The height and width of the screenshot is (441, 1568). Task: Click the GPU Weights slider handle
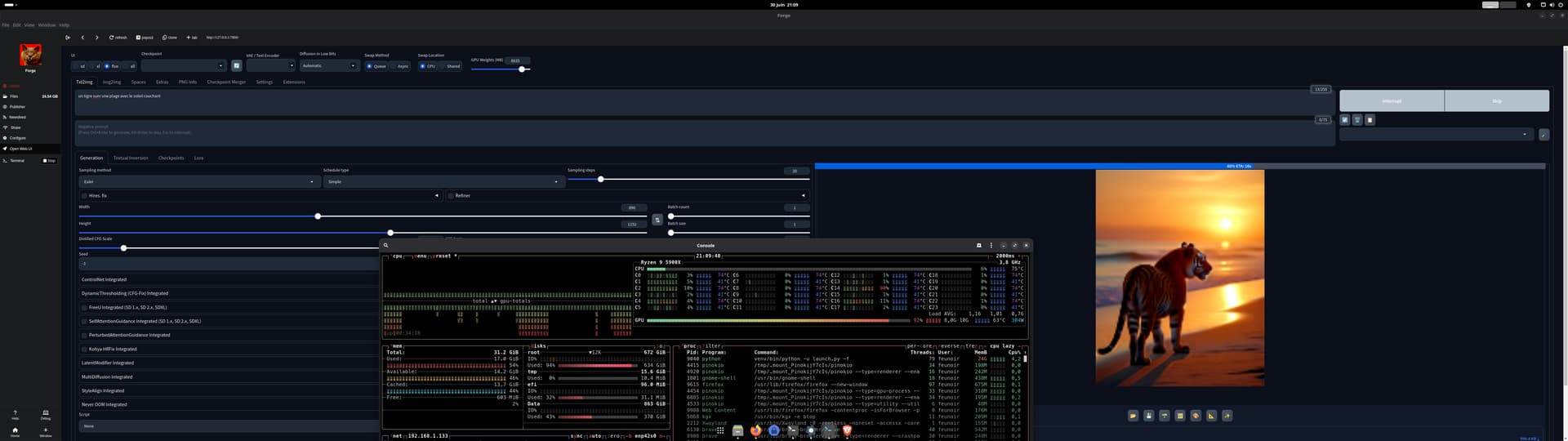tap(522, 69)
